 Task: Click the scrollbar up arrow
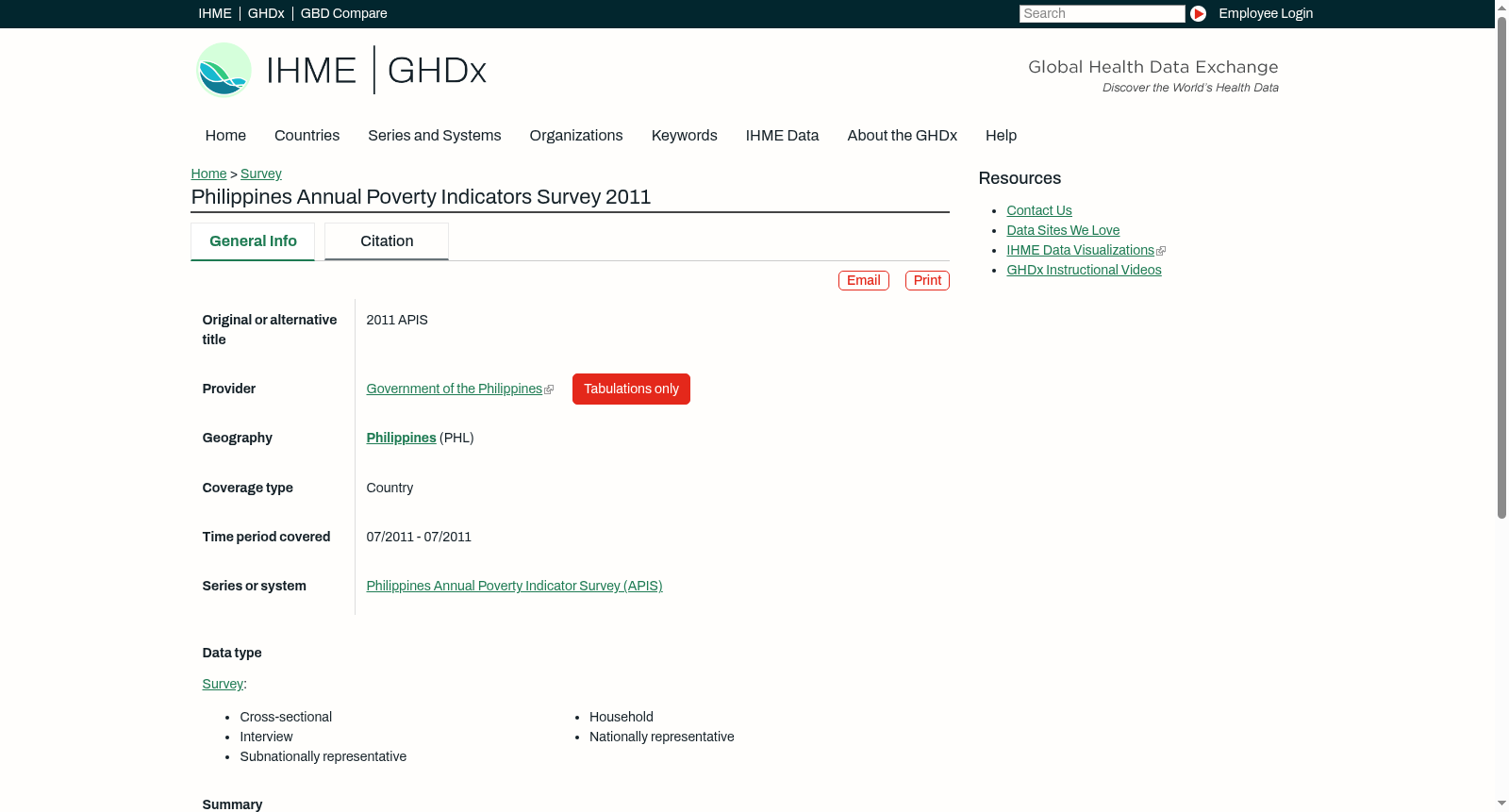[x=1501, y=7]
